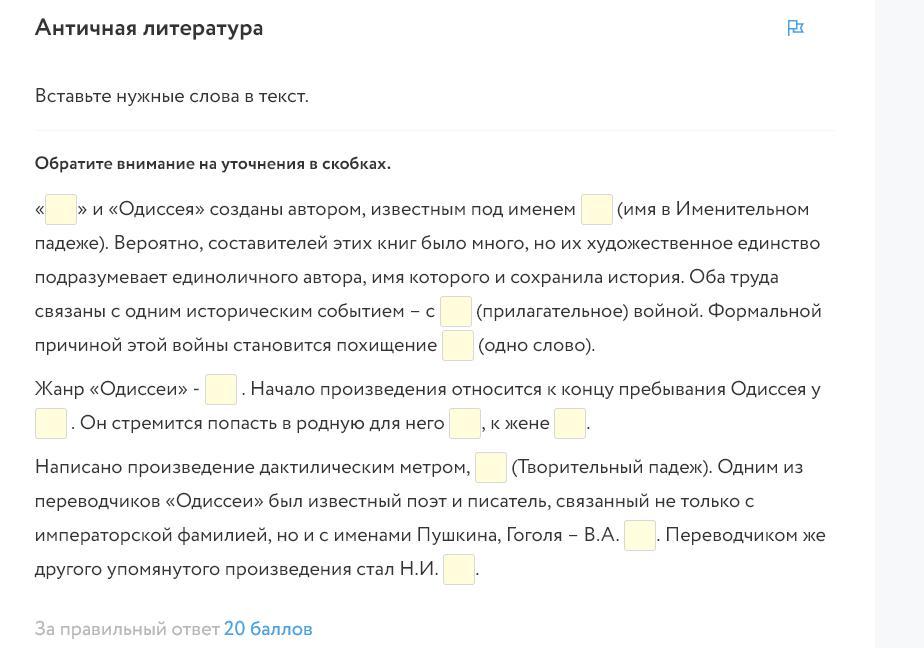
Task: Click the «За правильный ответ» label
Action: (127, 629)
